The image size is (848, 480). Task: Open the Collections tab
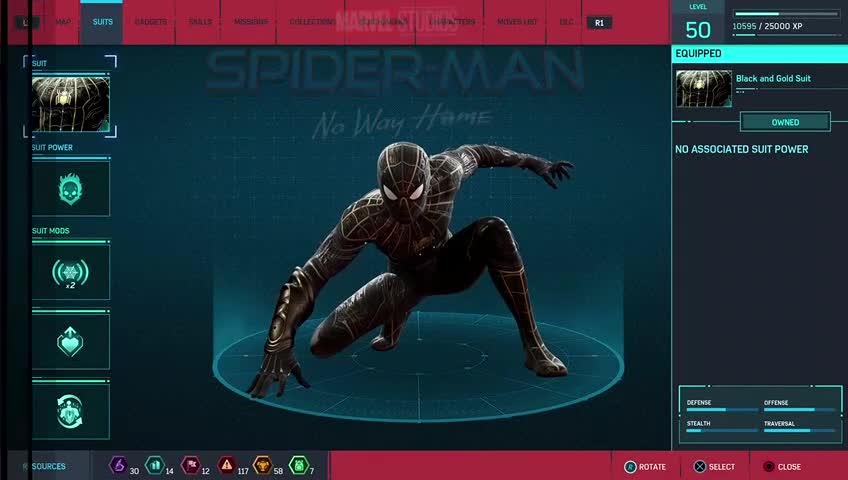(x=313, y=22)
